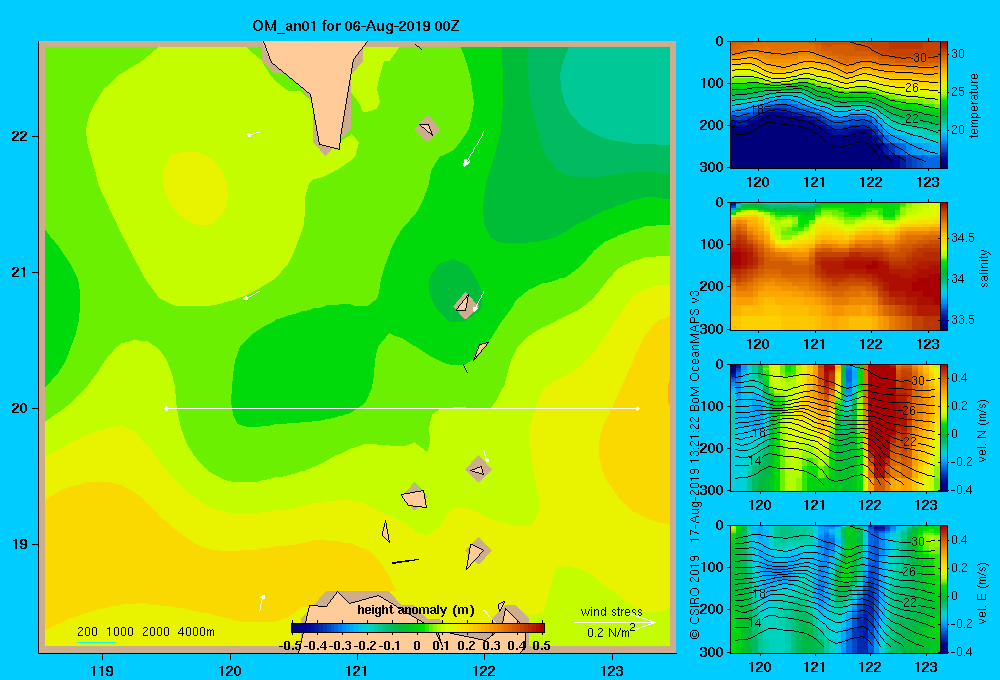Click the '0.2 N/m2' wind scale value

tap(611, 632)
